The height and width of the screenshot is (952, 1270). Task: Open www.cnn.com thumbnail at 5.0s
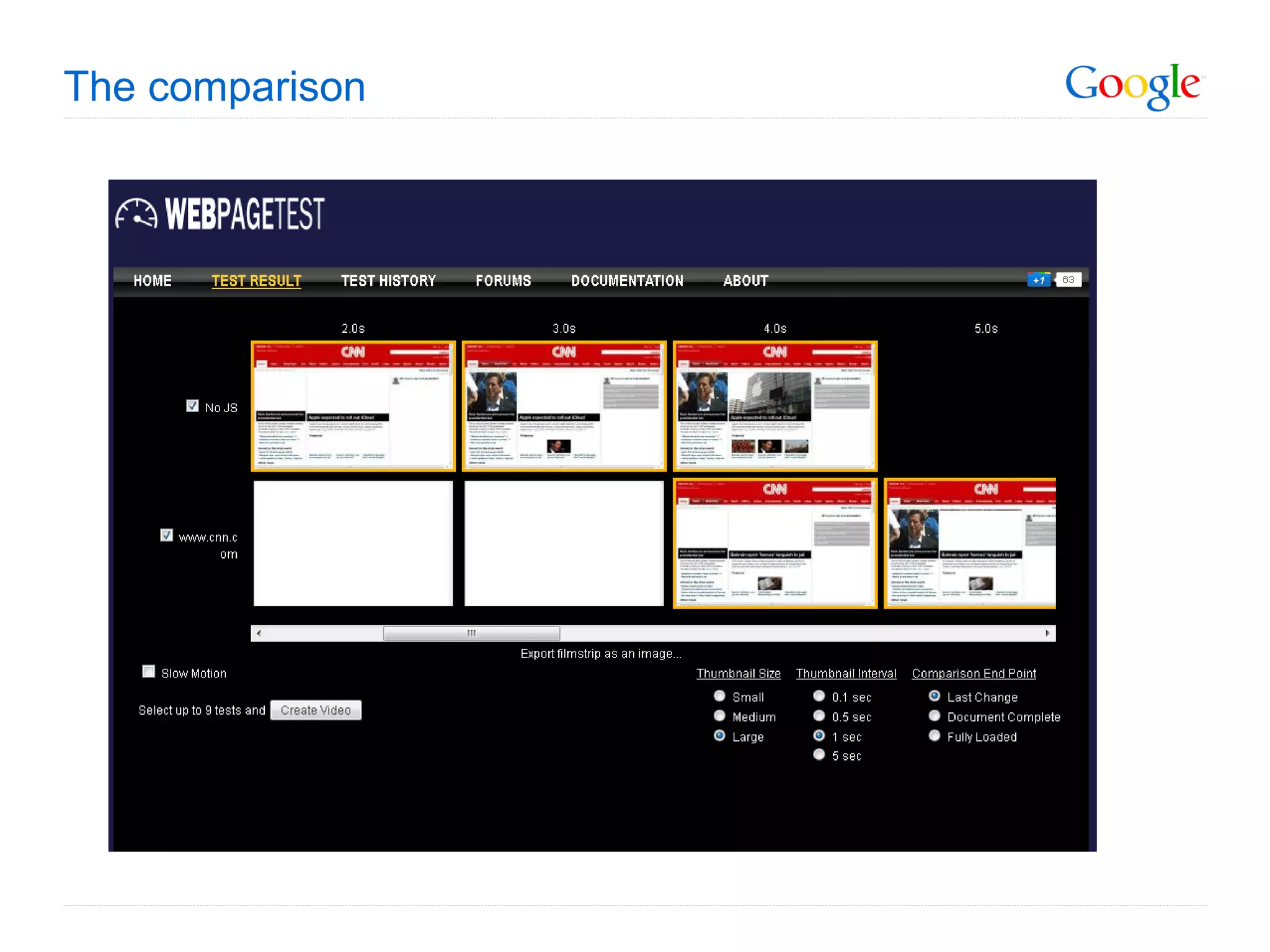970,544
